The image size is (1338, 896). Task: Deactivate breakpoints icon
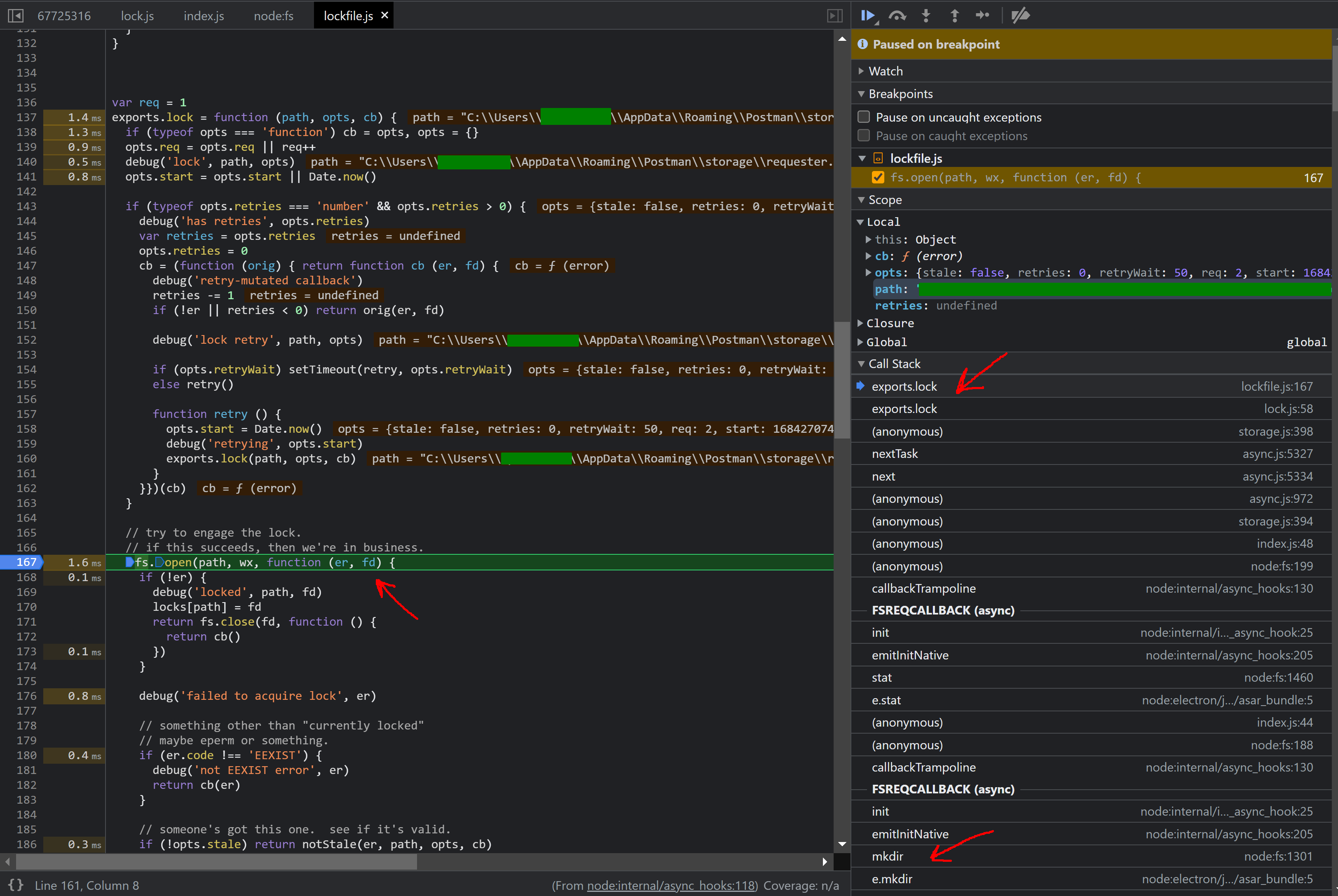tap(1020, 15)
